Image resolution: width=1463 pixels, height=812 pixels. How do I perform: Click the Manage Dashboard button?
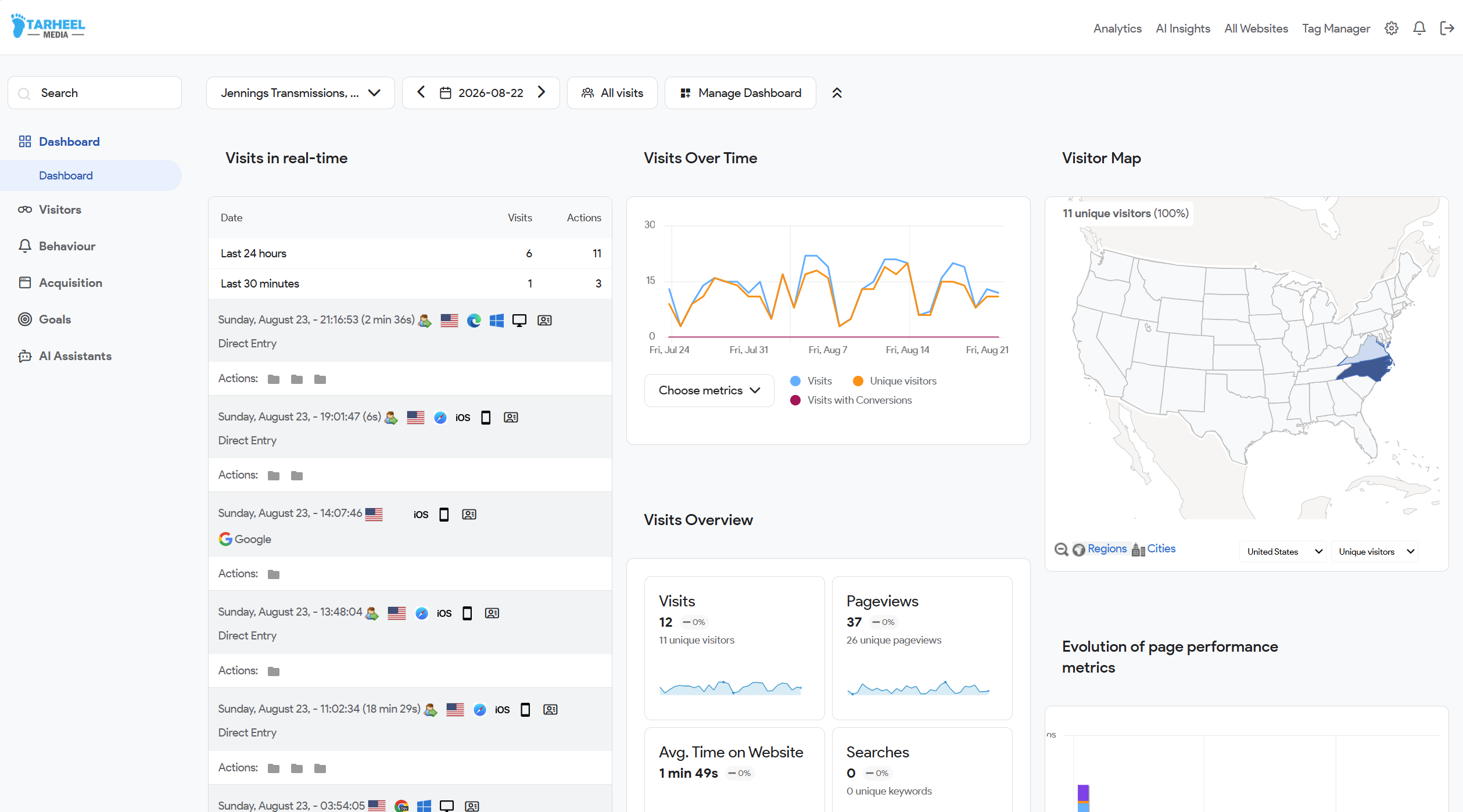pos(740,93)
